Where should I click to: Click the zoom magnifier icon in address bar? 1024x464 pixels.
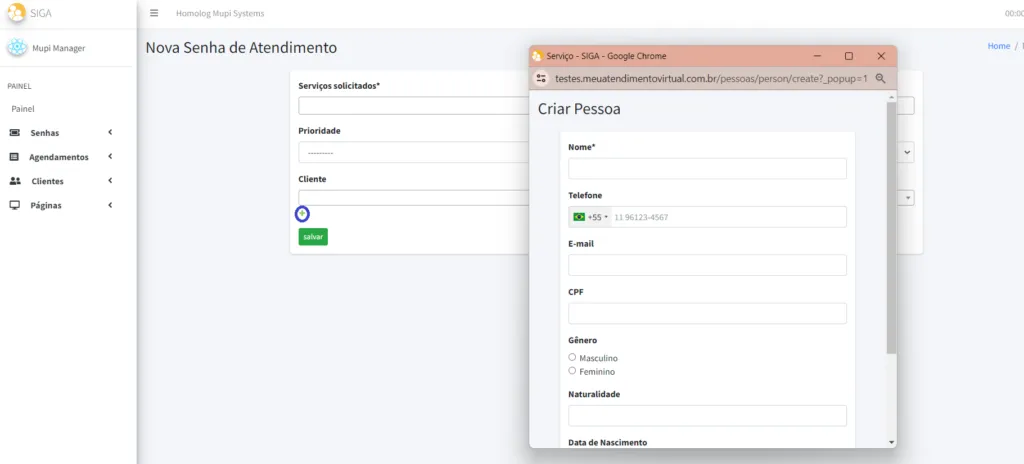881,78
